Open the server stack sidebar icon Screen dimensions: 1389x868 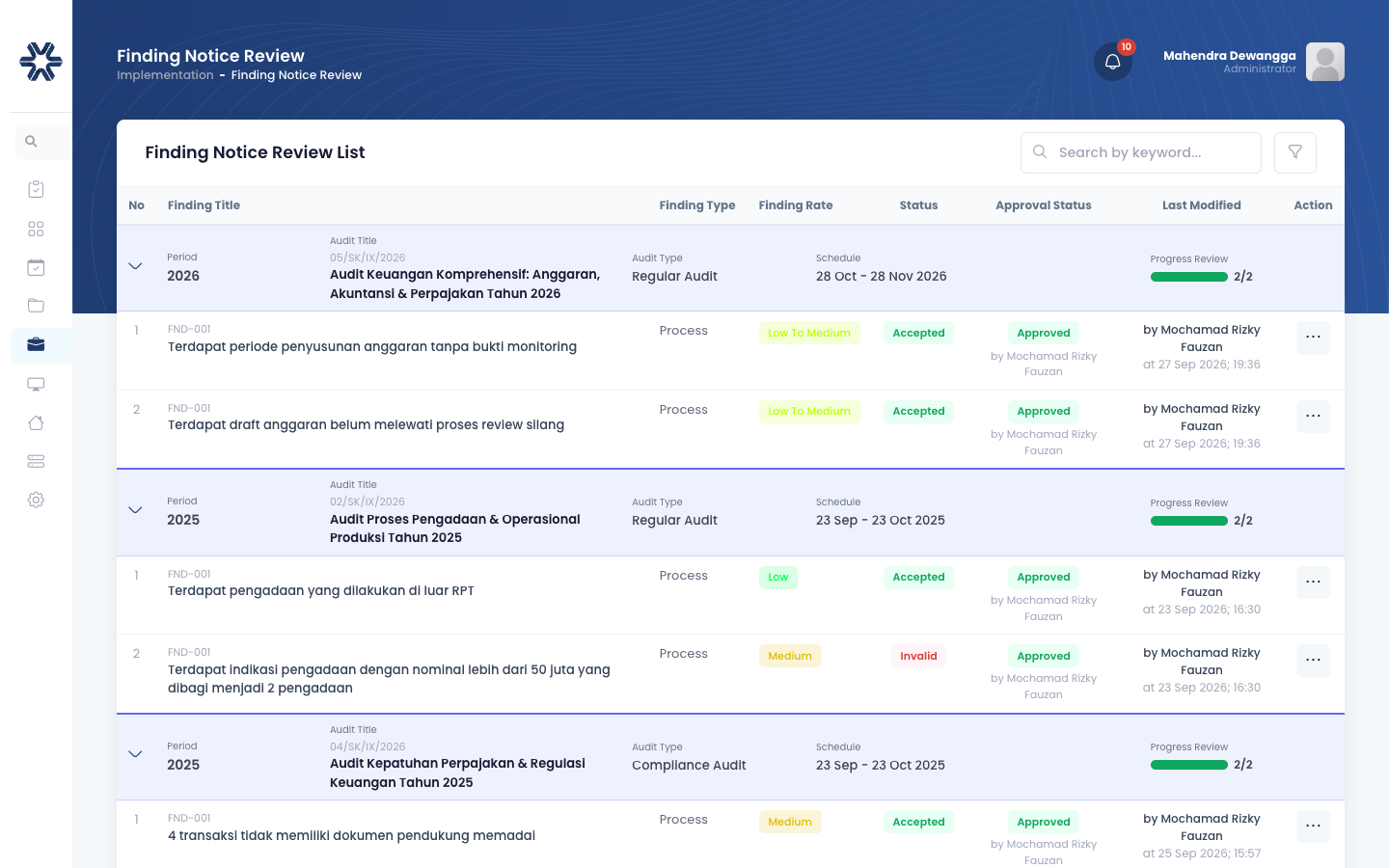pos(36,461)
